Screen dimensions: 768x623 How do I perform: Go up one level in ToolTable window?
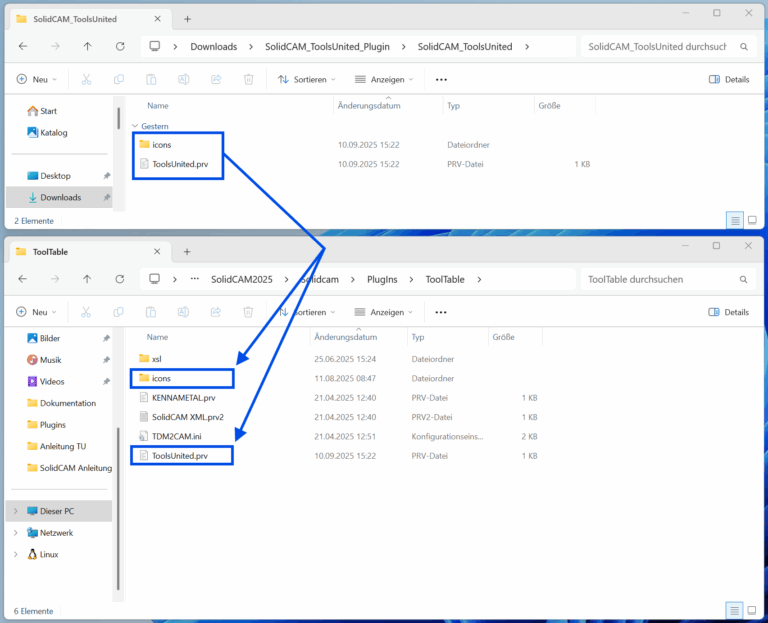pos(87,279)
